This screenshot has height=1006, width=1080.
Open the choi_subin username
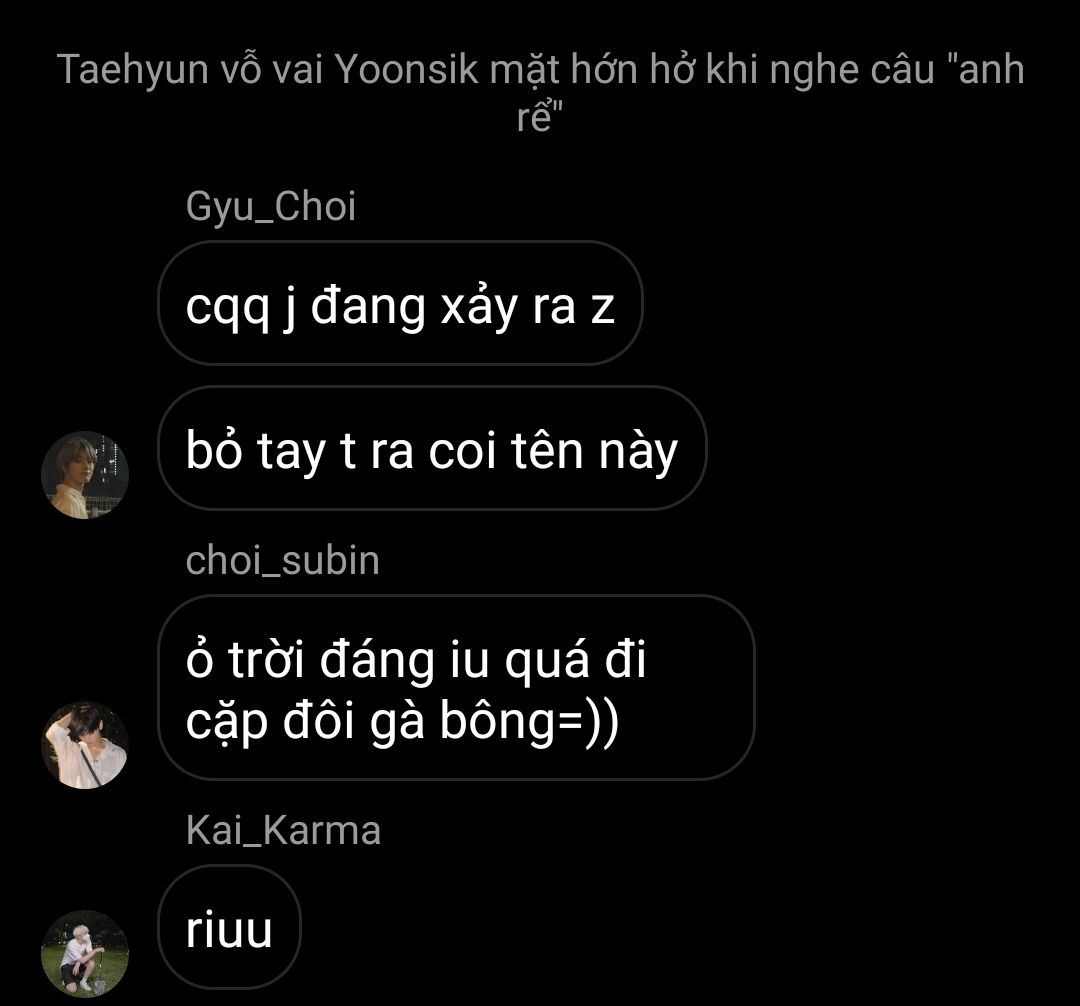pyautogui.click(x=282, y=560)
